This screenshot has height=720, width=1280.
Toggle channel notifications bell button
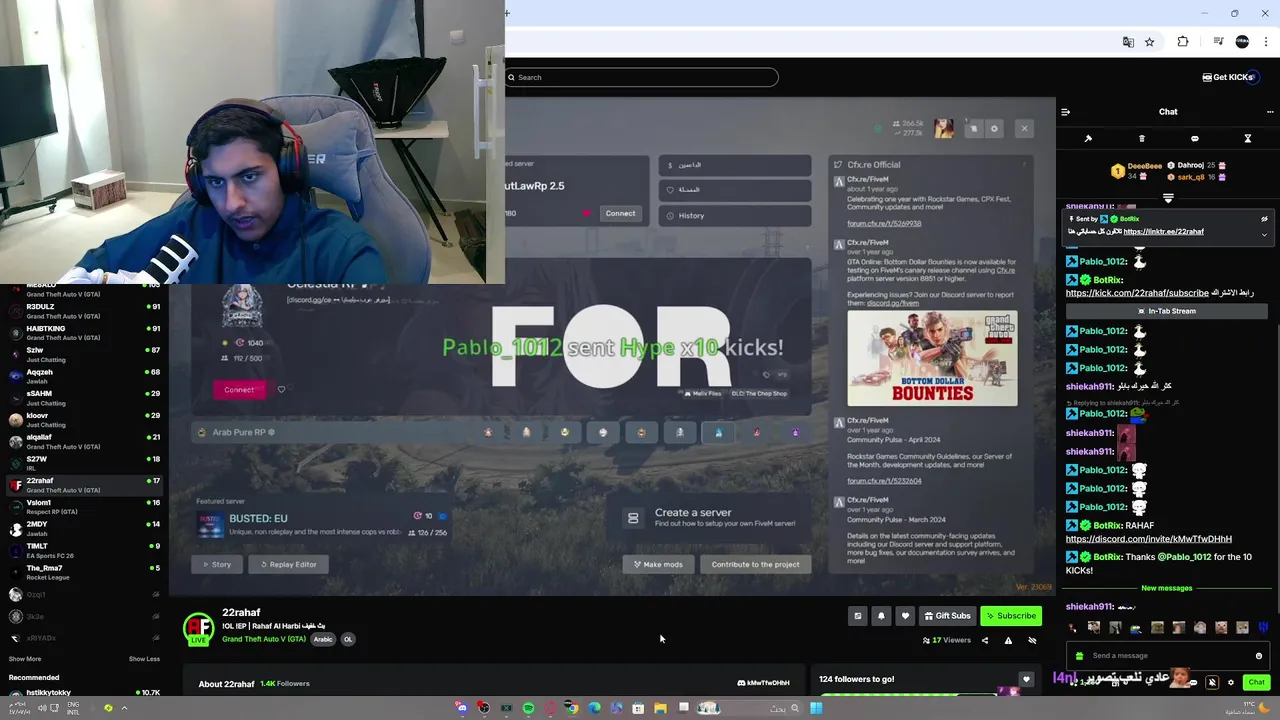[x=881, y=616]
